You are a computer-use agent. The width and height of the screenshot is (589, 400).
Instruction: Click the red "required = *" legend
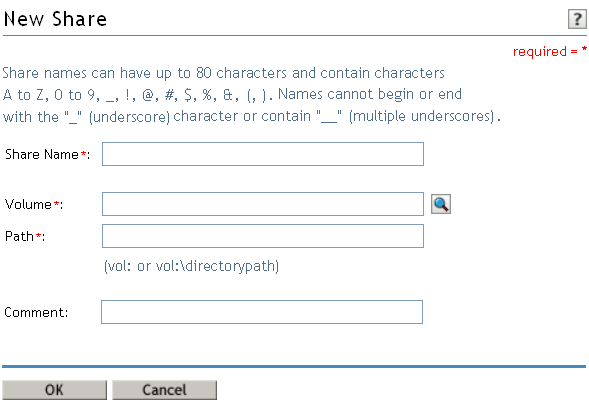click(x=550, y=51)
